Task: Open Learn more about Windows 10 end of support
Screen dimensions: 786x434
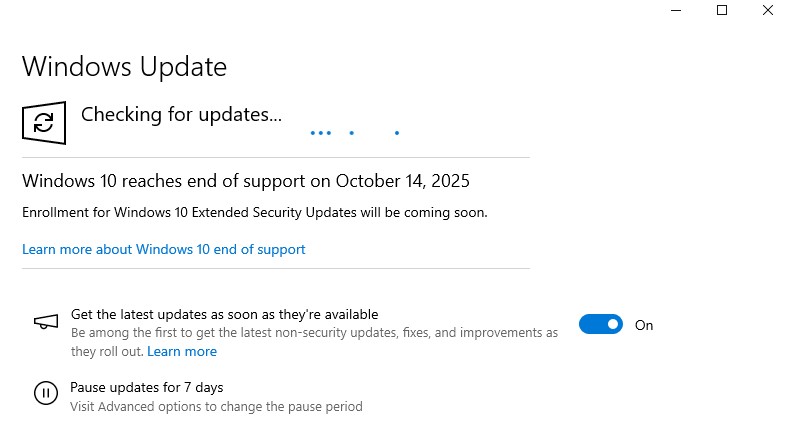Action: click(x=164, y=249)
